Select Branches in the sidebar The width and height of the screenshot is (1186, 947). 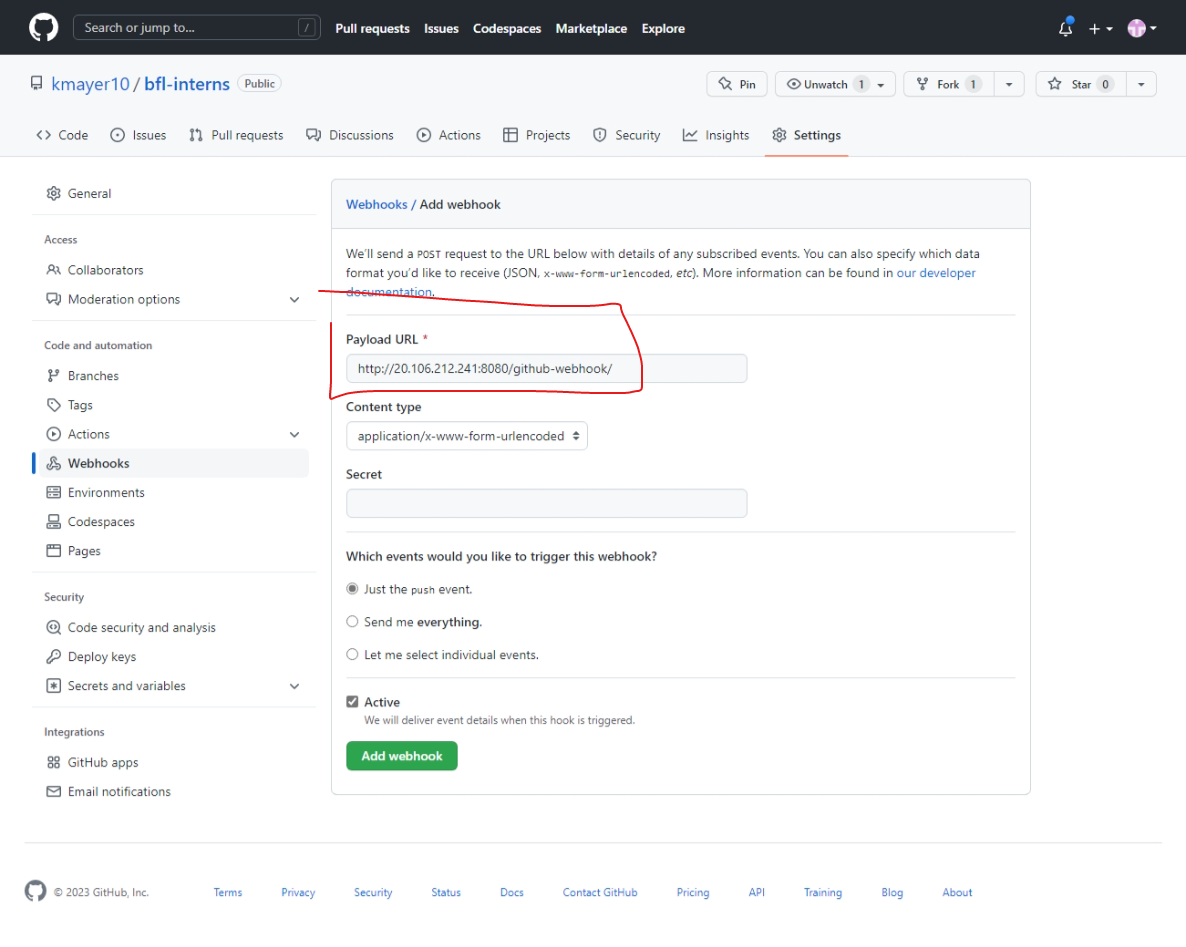point(90,375)
